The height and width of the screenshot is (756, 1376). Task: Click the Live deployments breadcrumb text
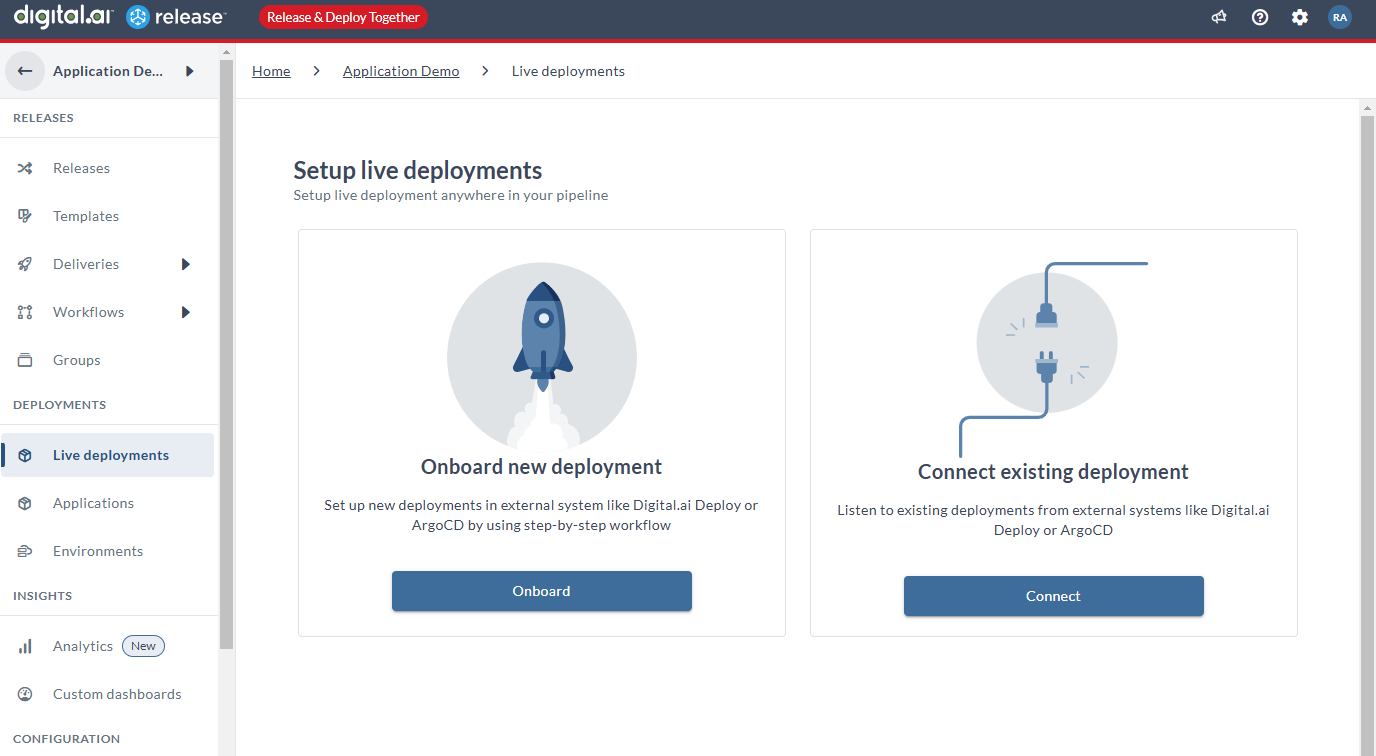[x=568, y=71]
